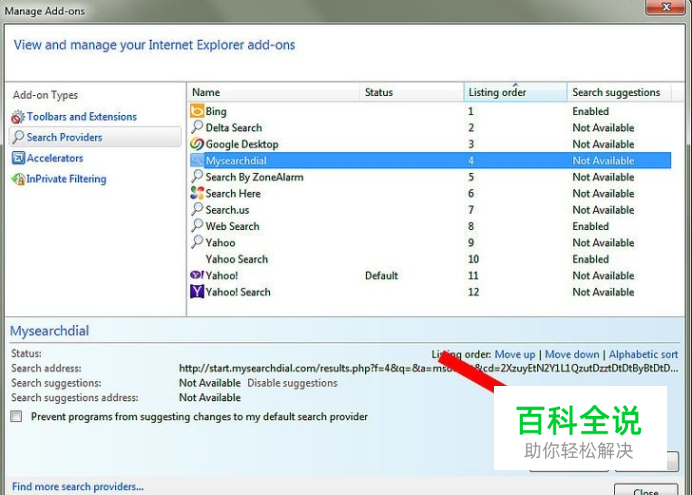692x495 pixels.
Task: Select the Search.us row
Action: pyautogui.click(x=431, y=210)
